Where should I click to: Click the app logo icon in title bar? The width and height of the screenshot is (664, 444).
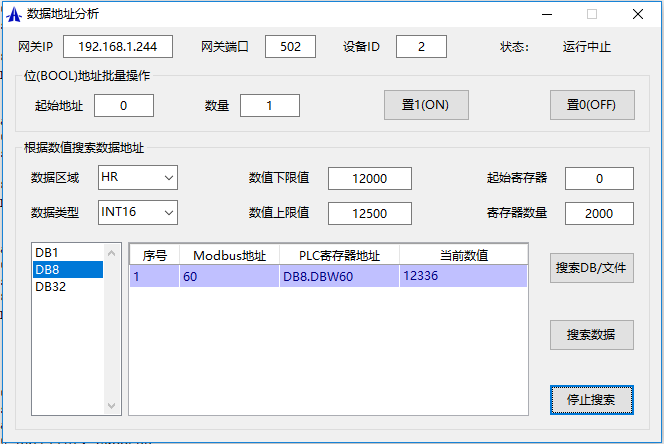pyautogui.click(x=15, y=14)
